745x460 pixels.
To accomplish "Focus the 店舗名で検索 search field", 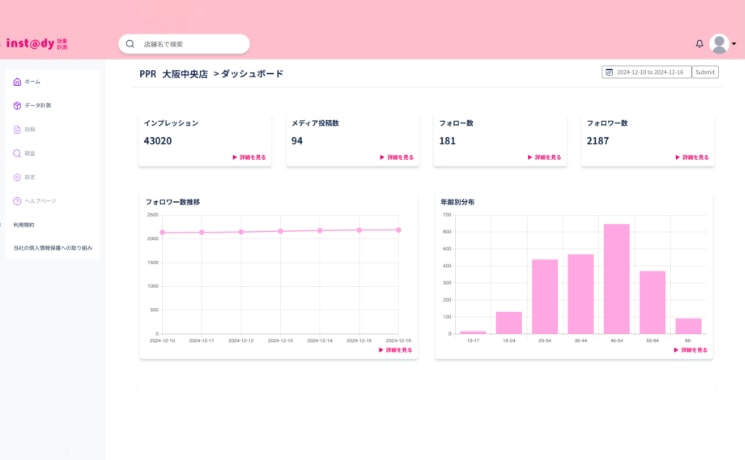I will click(190, 44).
